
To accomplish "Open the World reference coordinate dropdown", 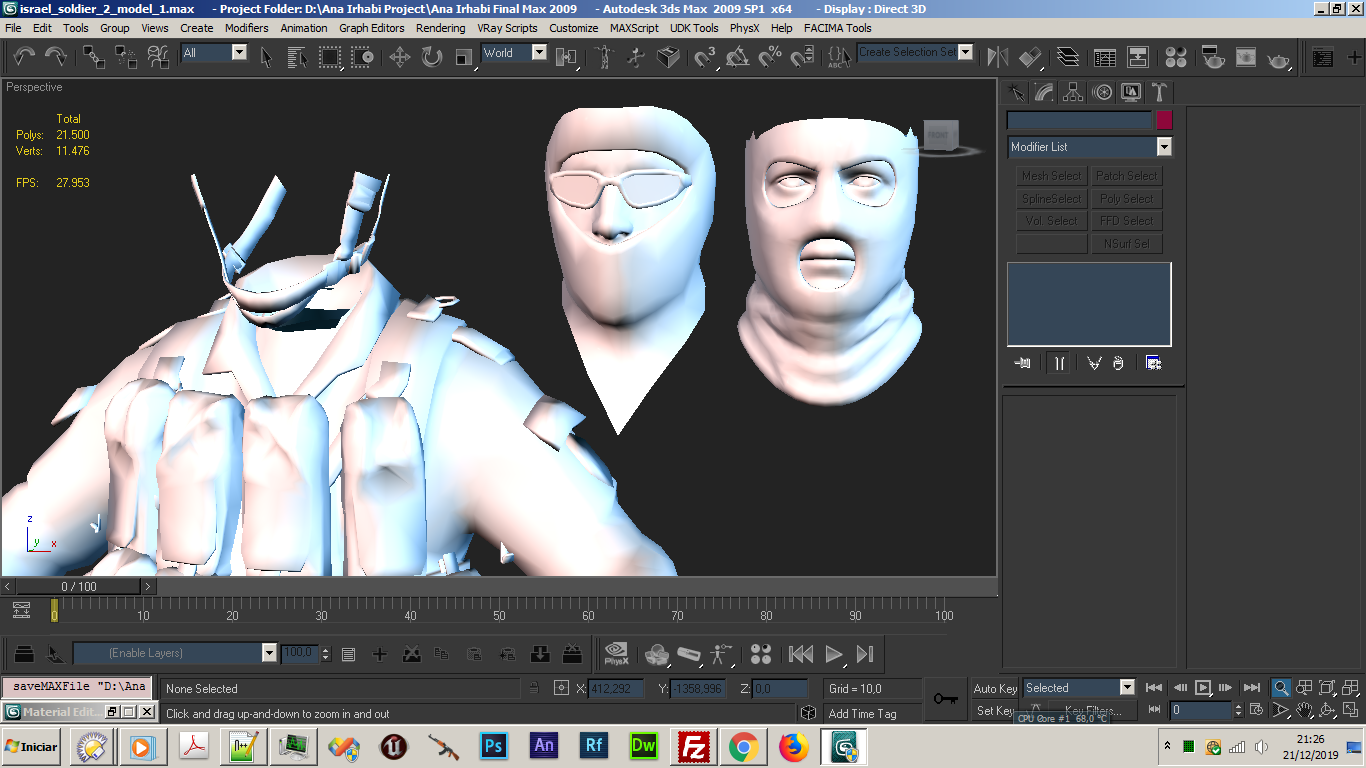I will tap(539, 53).
